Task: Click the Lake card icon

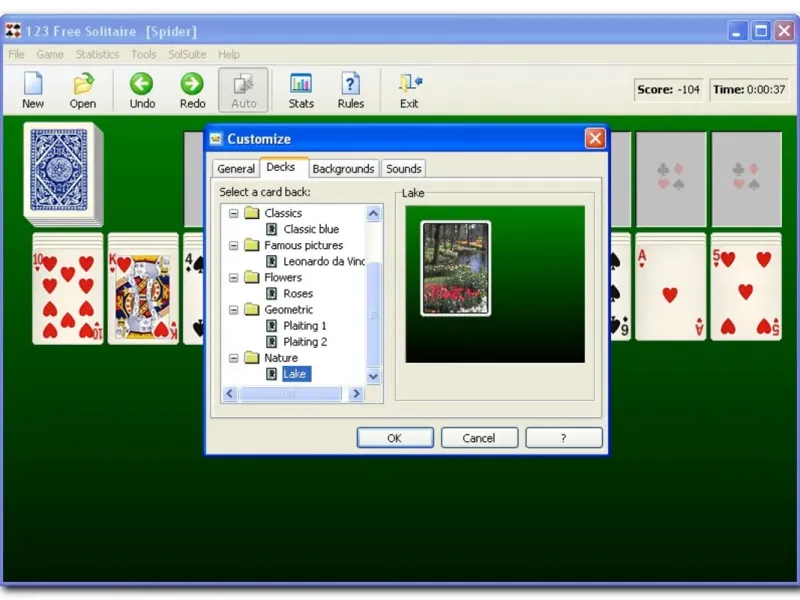Action: [x=272, y=374]
